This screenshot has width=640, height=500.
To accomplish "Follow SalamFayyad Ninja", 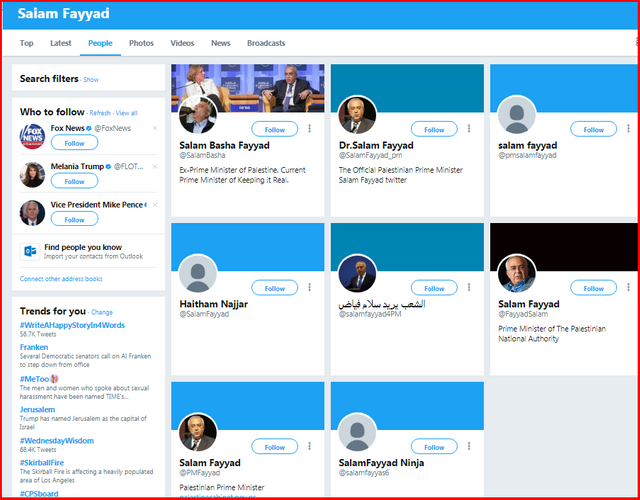I will pyautogui.click(x=434, y=447).
